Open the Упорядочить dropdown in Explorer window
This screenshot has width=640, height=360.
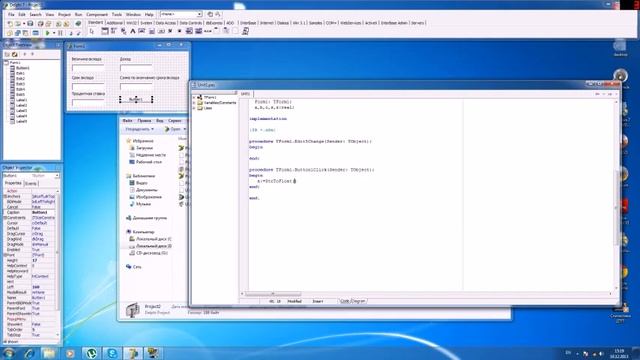(139, 129)
